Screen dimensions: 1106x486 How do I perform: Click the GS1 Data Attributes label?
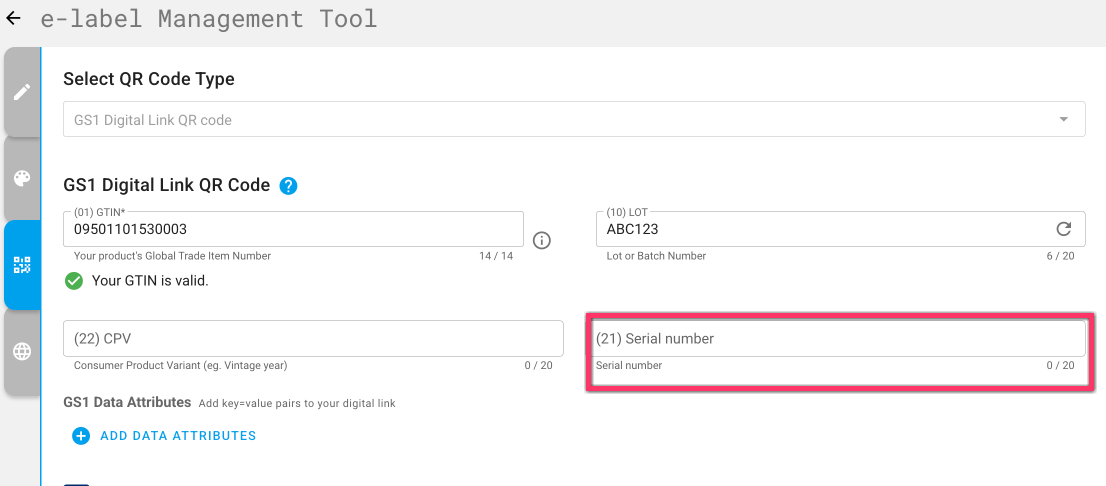(128, 403)
